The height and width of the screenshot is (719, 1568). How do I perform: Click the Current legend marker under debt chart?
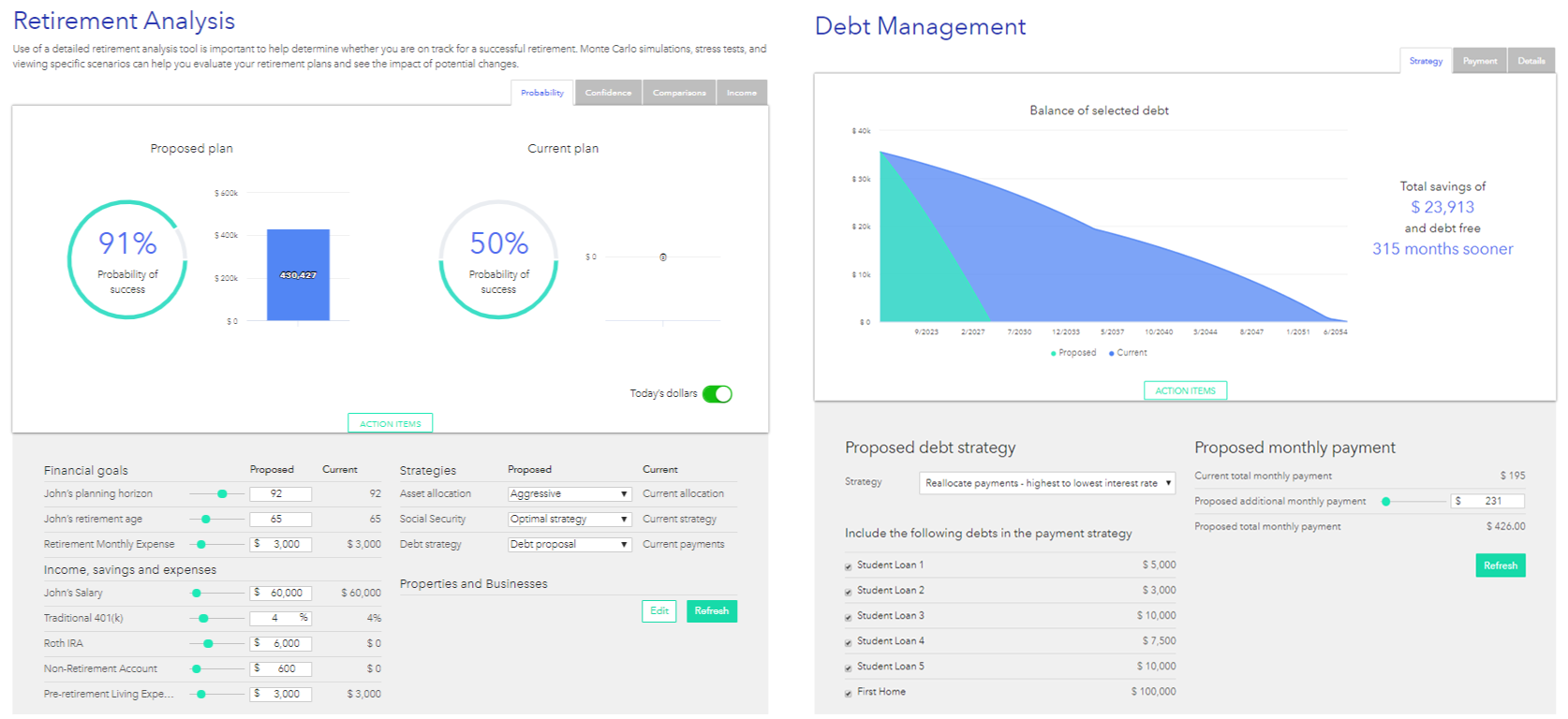(x=1112, y=354)
